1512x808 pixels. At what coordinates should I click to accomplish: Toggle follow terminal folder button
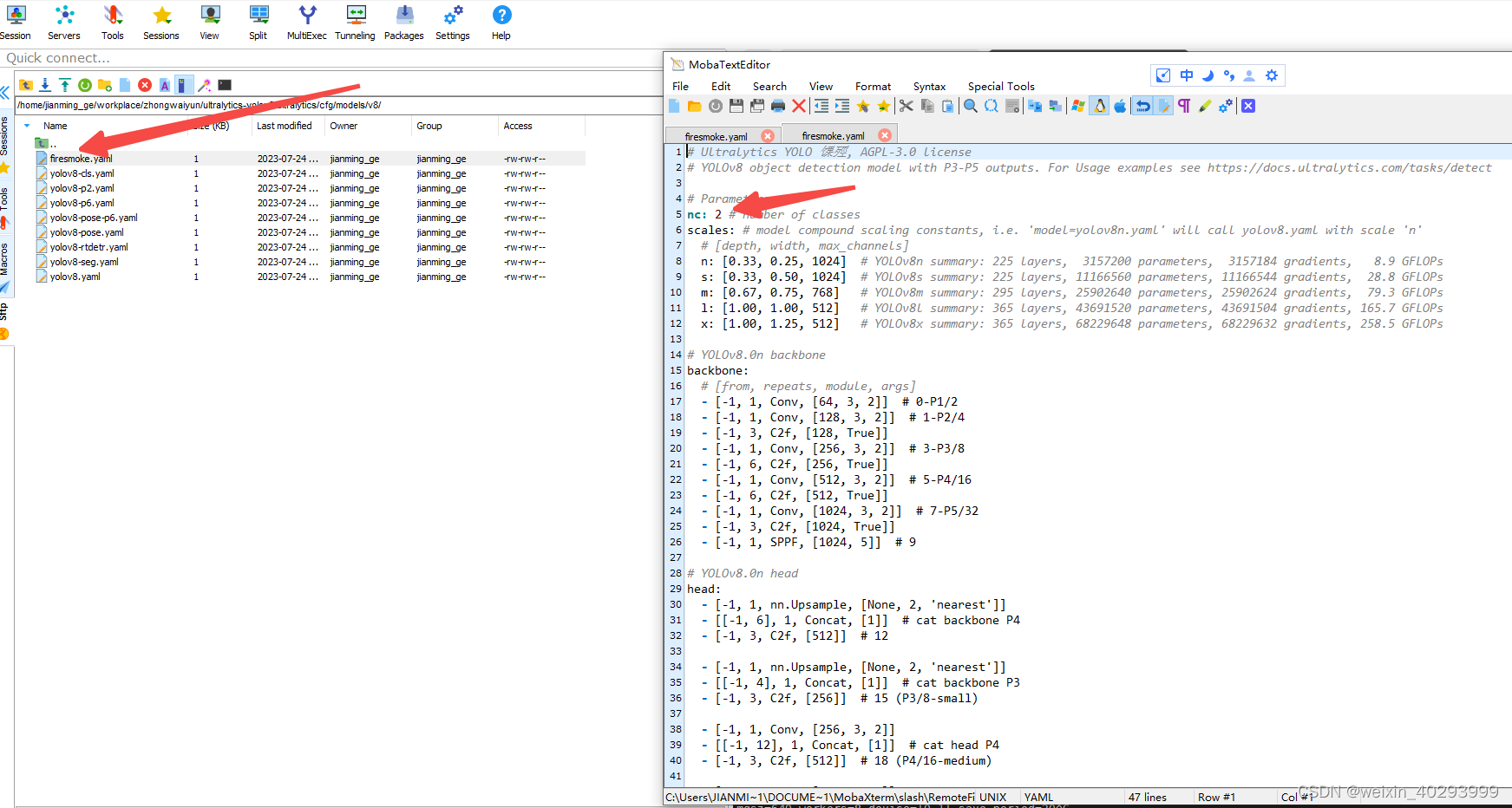(x=184, y=85)
